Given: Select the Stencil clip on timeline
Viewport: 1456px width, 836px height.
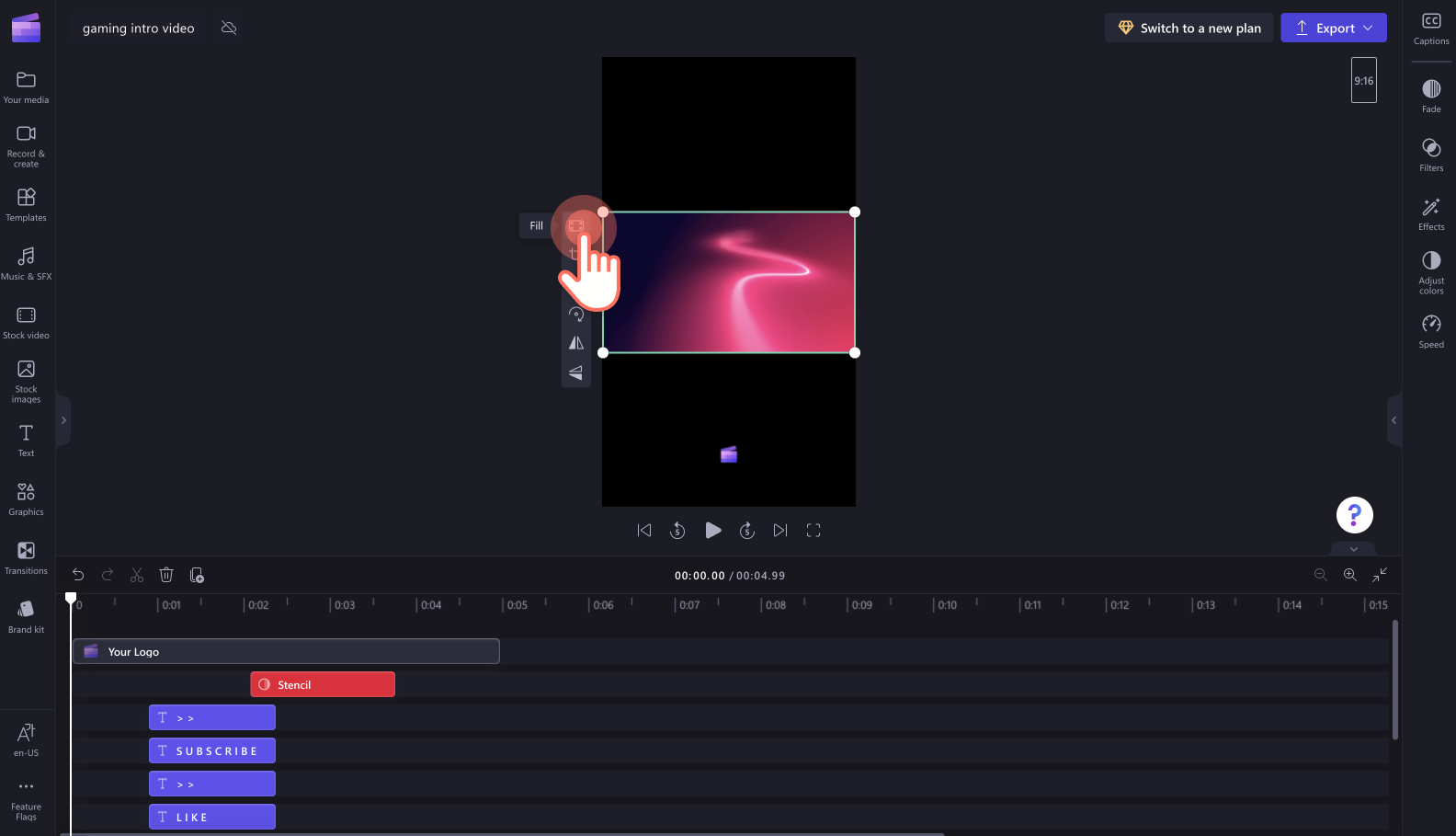Looking at the screenshot, I should pos(323,684).
